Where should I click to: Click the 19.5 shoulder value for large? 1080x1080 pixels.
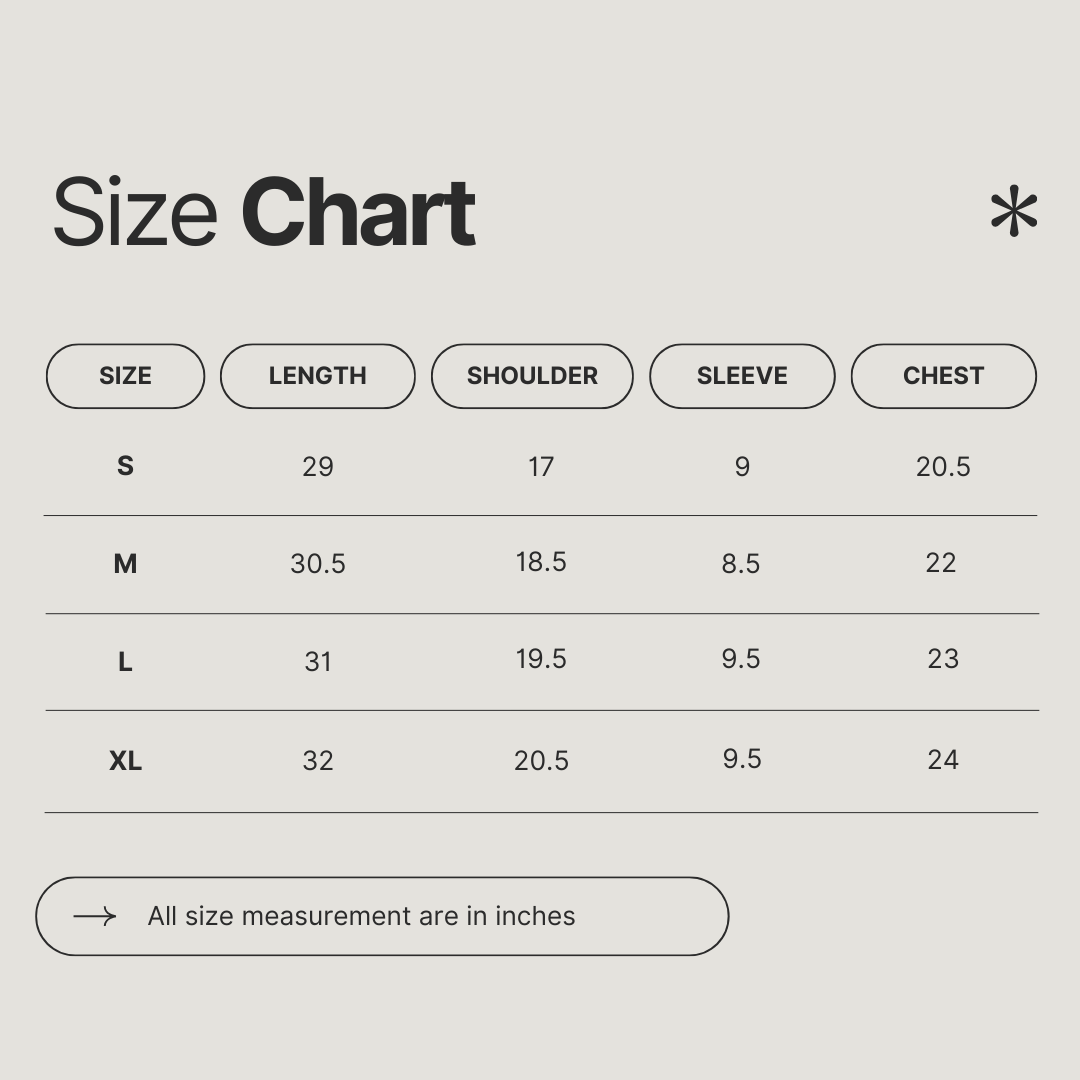[541, 659]
